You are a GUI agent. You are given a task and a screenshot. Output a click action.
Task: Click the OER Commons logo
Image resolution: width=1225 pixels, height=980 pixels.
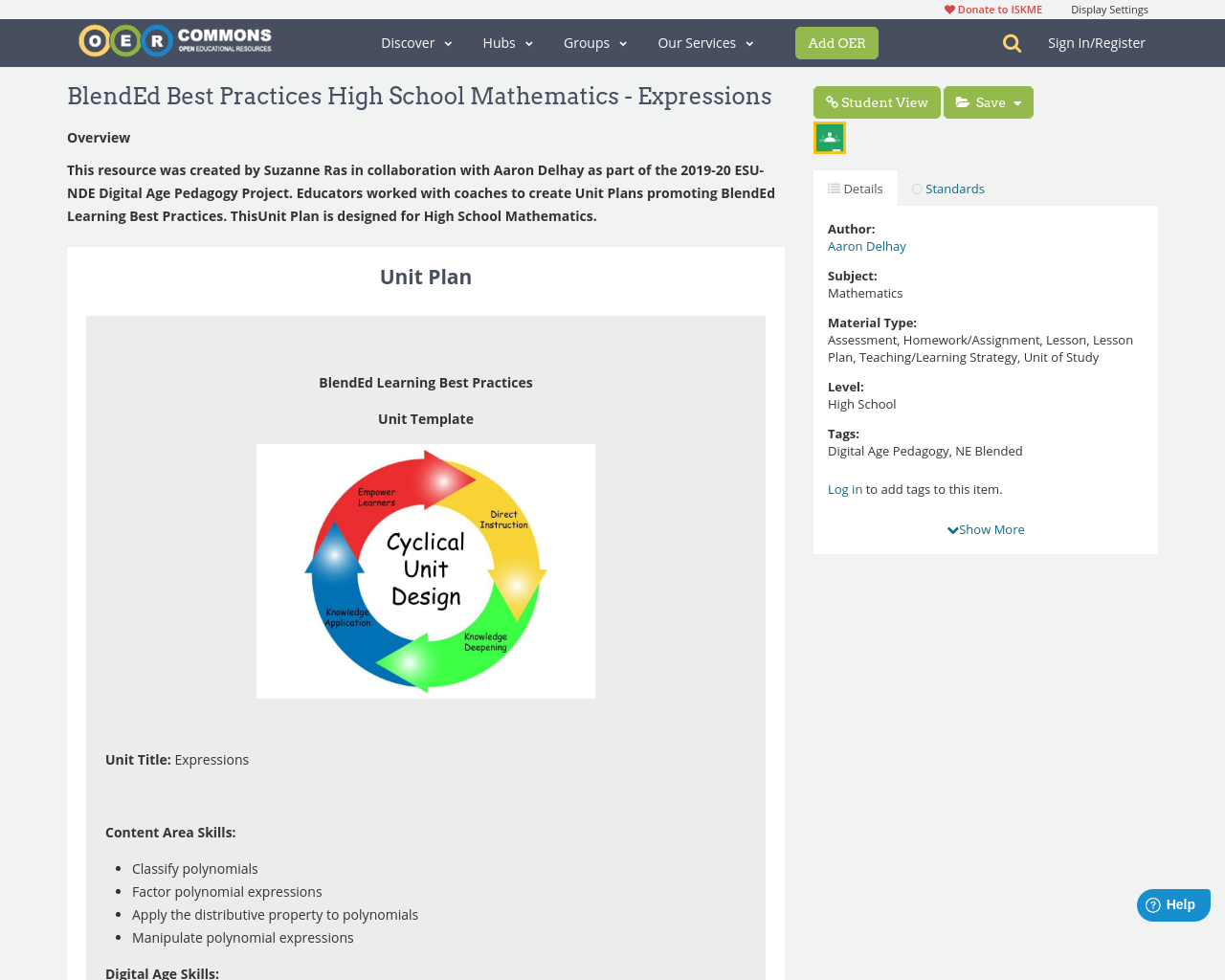(x=175, y=40)
